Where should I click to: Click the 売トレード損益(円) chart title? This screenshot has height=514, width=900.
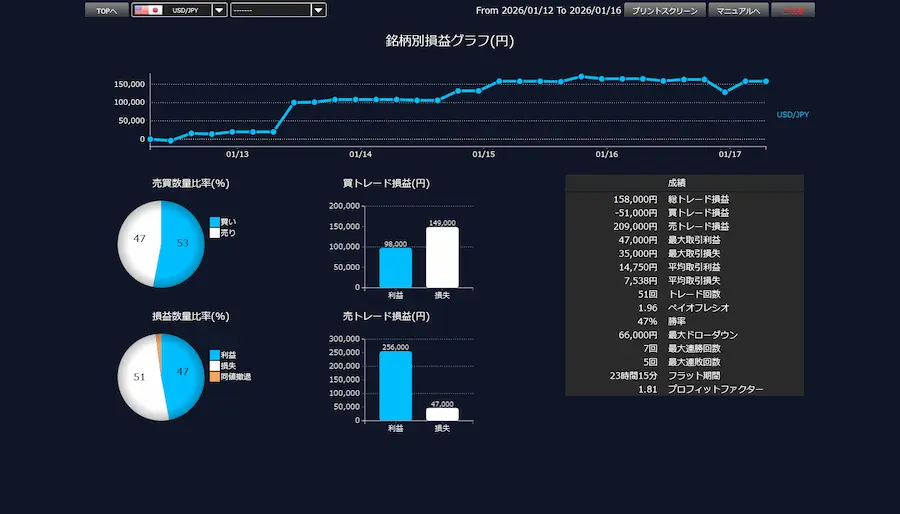point(386,317)
